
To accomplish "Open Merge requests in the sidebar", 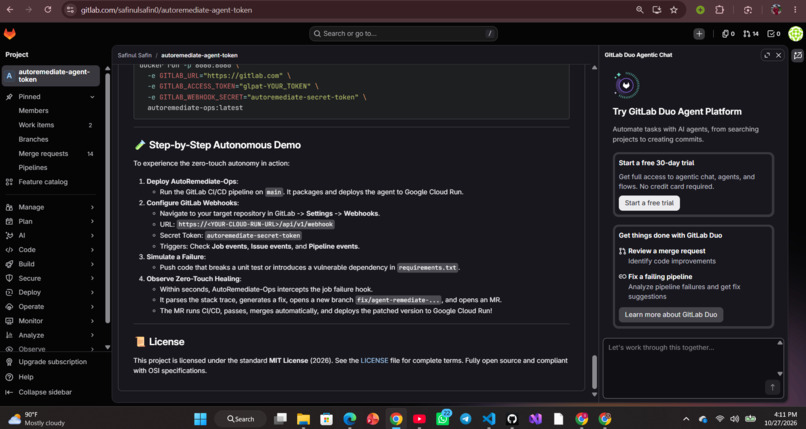I will [50, 154].
